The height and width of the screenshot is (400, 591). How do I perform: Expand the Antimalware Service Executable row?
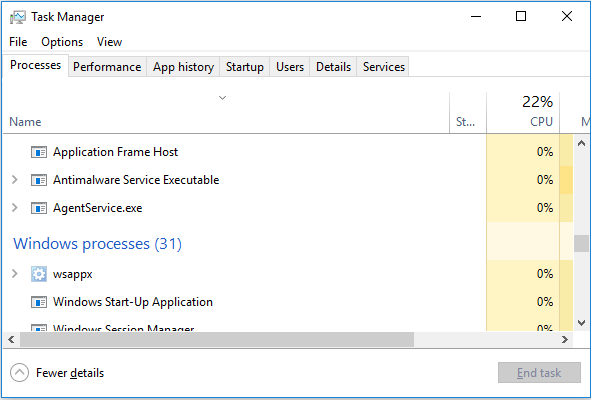(15, 179)
